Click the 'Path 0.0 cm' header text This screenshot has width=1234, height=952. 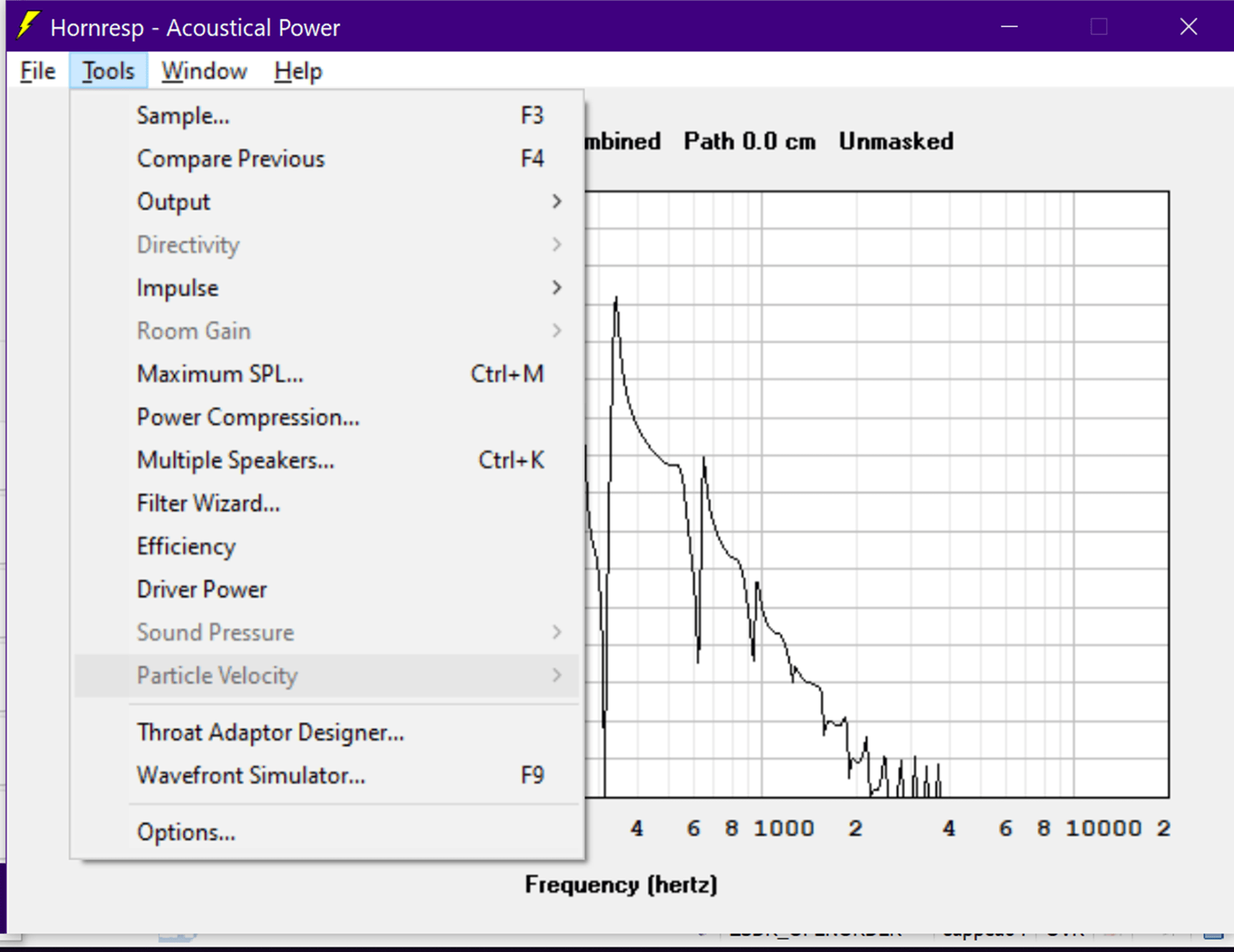pos(750,142)
